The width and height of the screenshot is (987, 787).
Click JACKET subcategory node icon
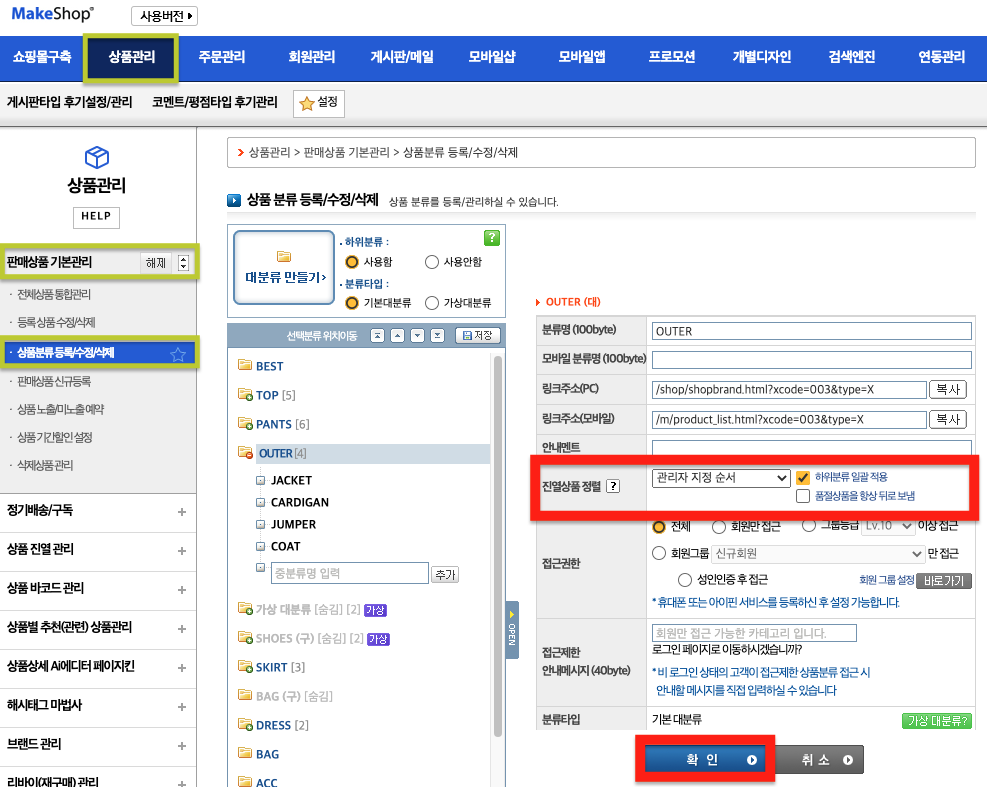point(261,480)
